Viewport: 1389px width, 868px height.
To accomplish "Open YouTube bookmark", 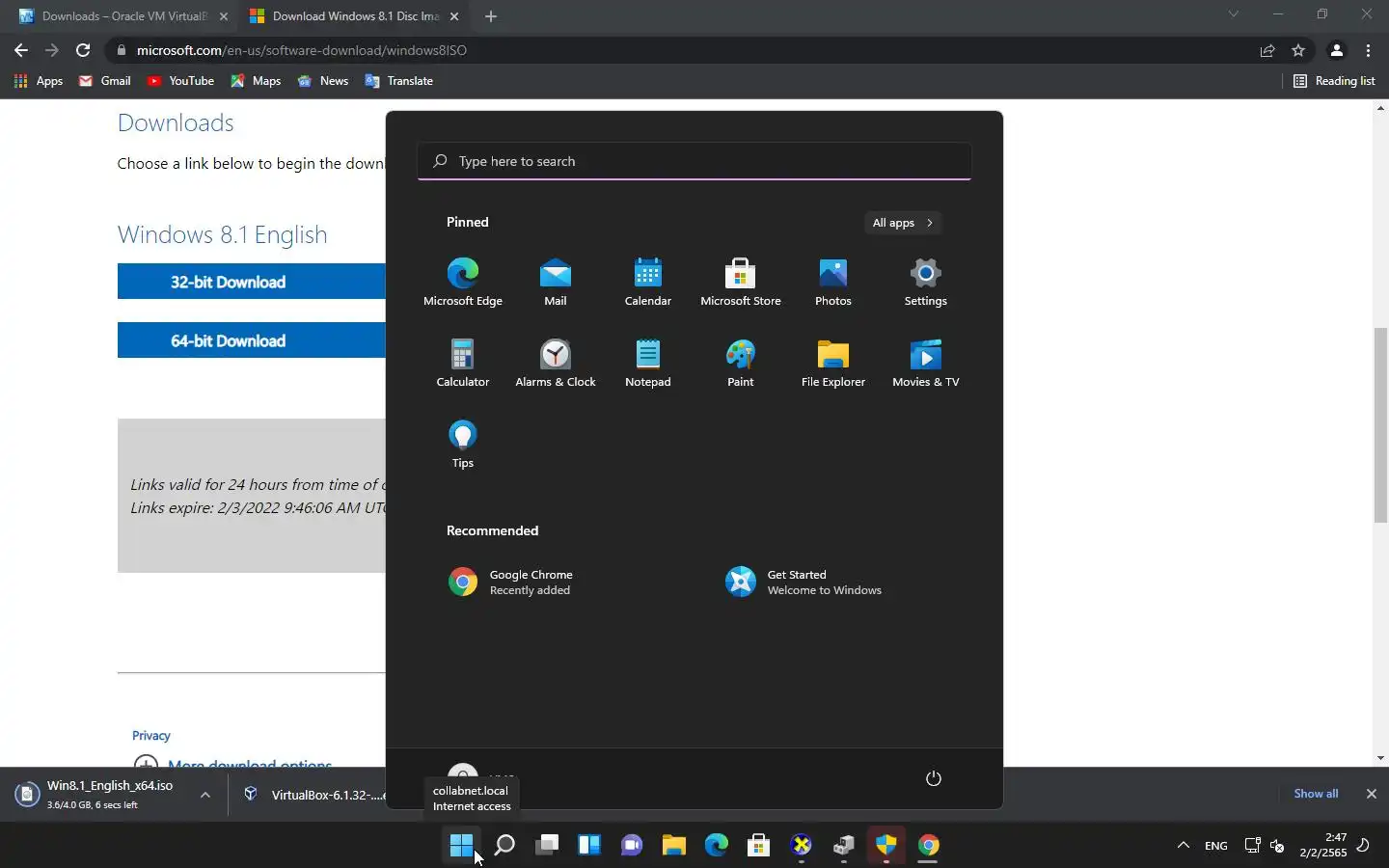I will [180, 81].
